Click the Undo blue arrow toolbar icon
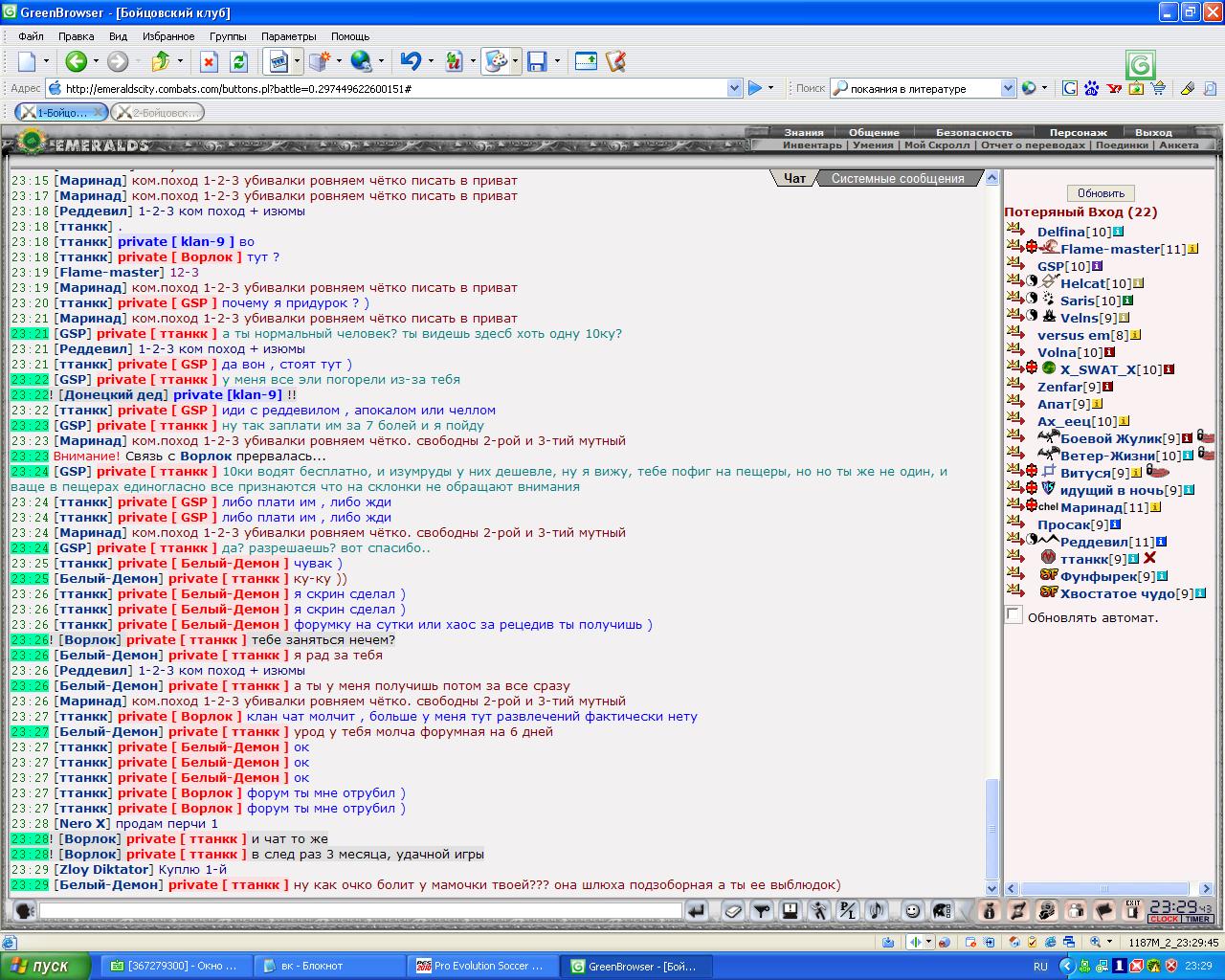 click(x=411, y=61)
